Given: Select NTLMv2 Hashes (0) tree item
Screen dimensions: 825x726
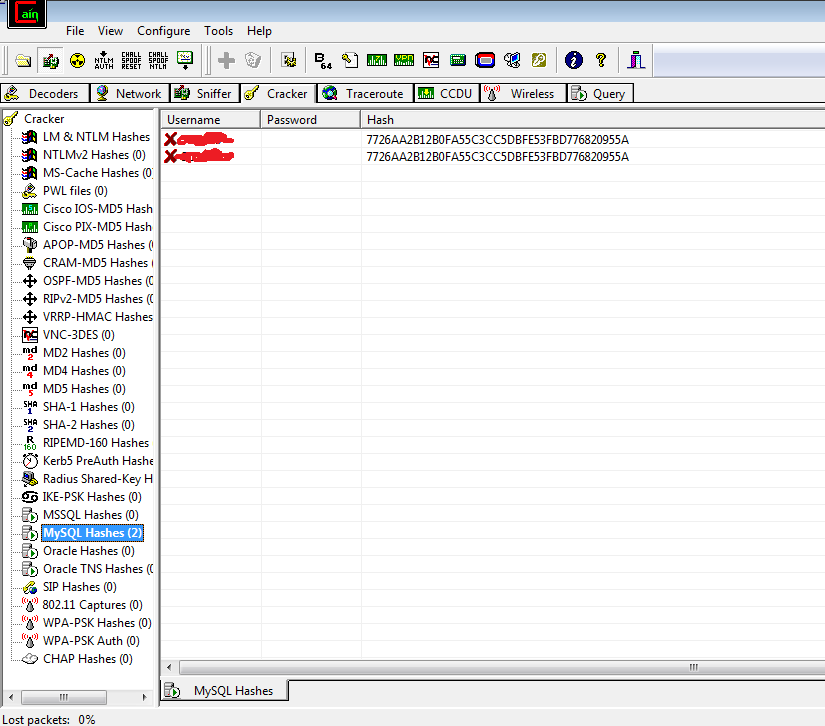Looking at the screenshot, I should click(x=94, y=155).
